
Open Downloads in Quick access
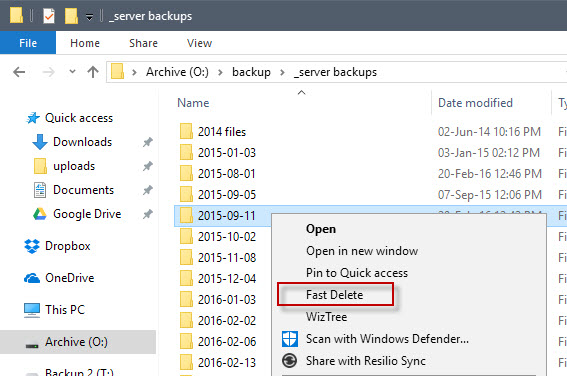point(82,142)
